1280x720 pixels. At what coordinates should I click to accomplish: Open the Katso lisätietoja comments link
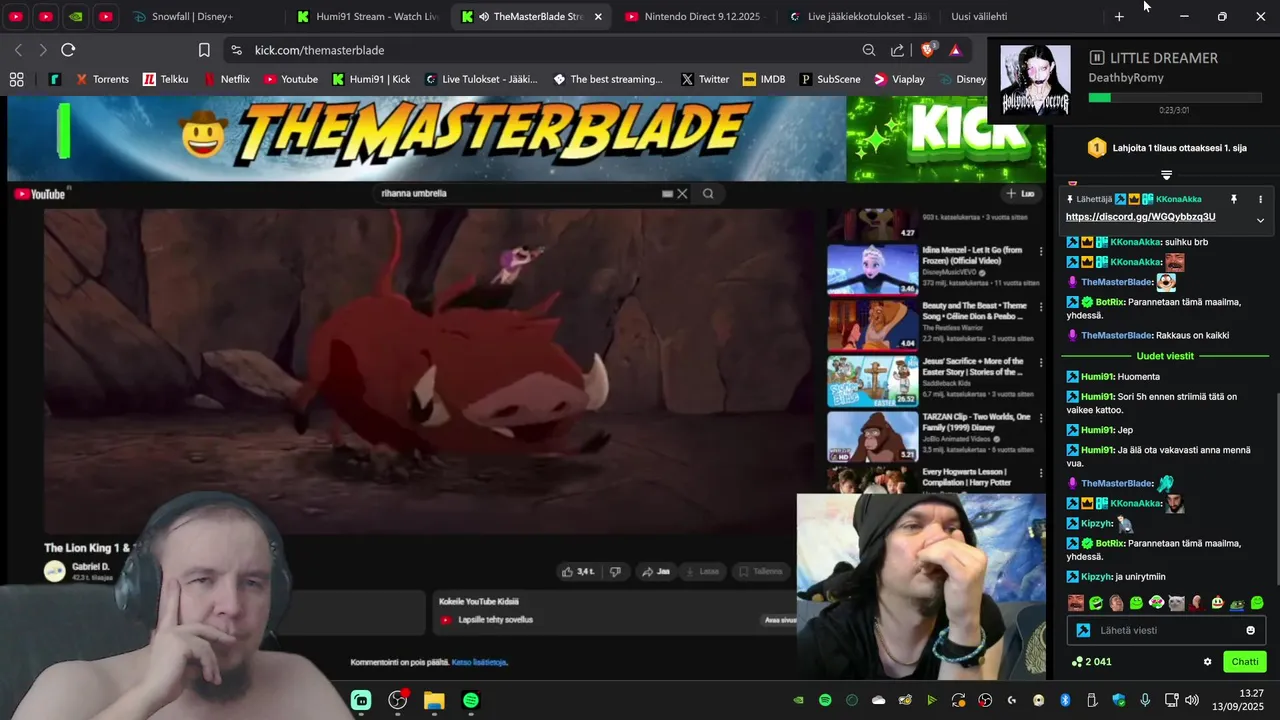coord(479,662)
